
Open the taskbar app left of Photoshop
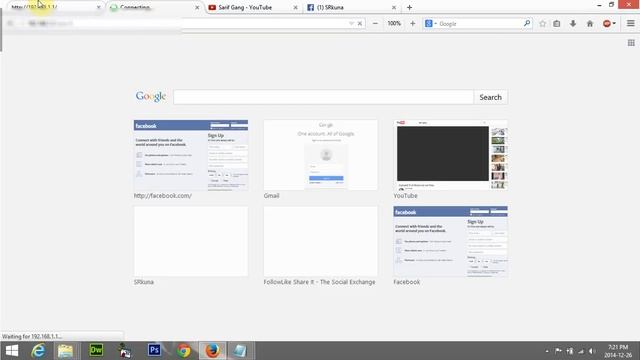125,351
